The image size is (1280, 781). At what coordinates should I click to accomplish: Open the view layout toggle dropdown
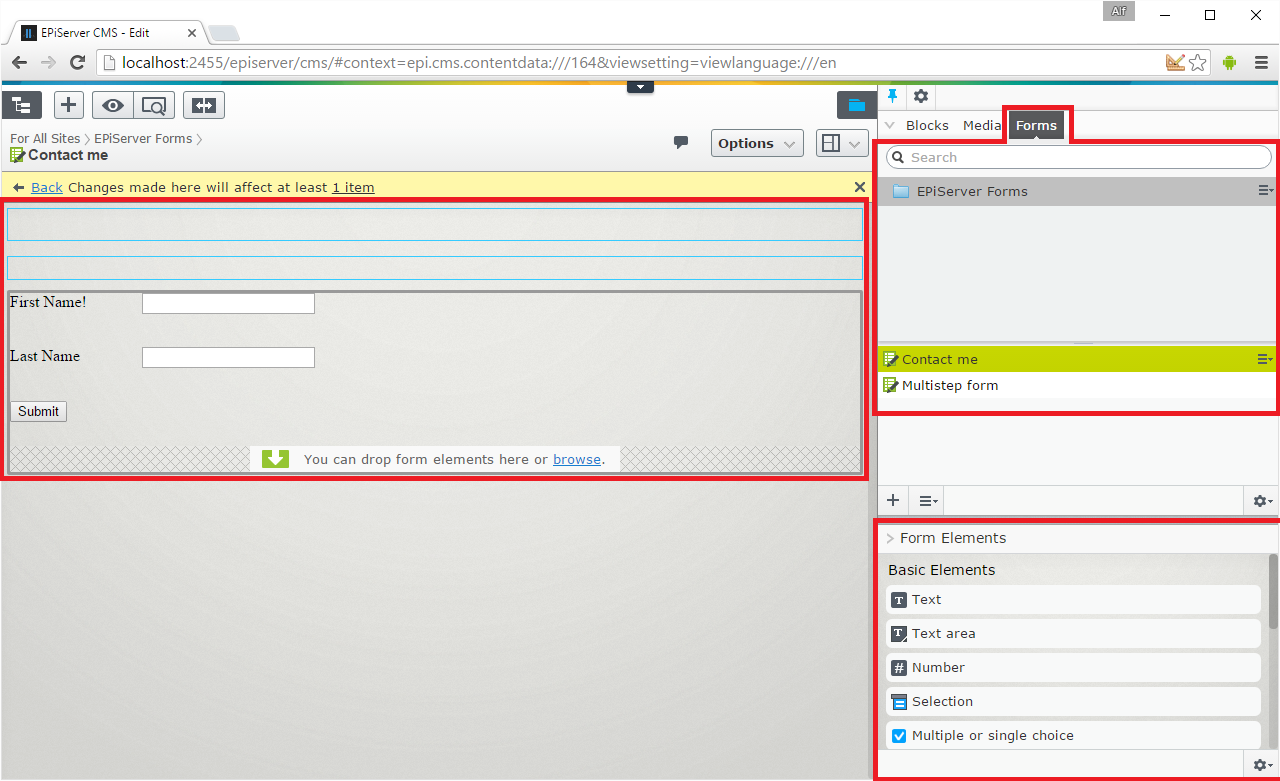coord(841,143)
